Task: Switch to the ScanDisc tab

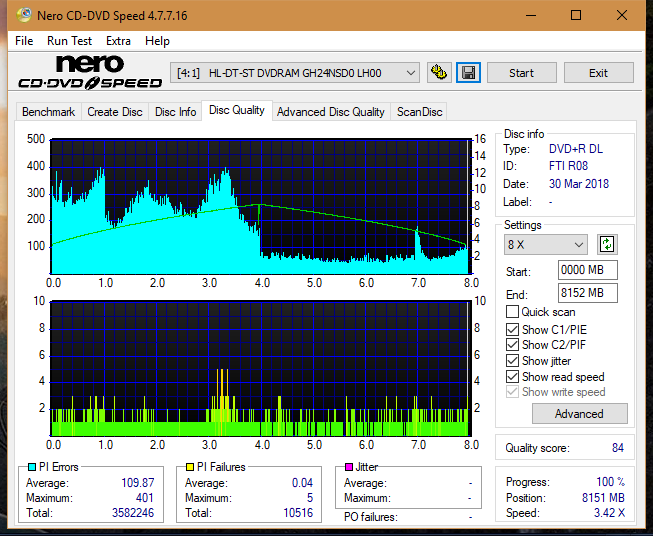Action: [x=419, y=112]
